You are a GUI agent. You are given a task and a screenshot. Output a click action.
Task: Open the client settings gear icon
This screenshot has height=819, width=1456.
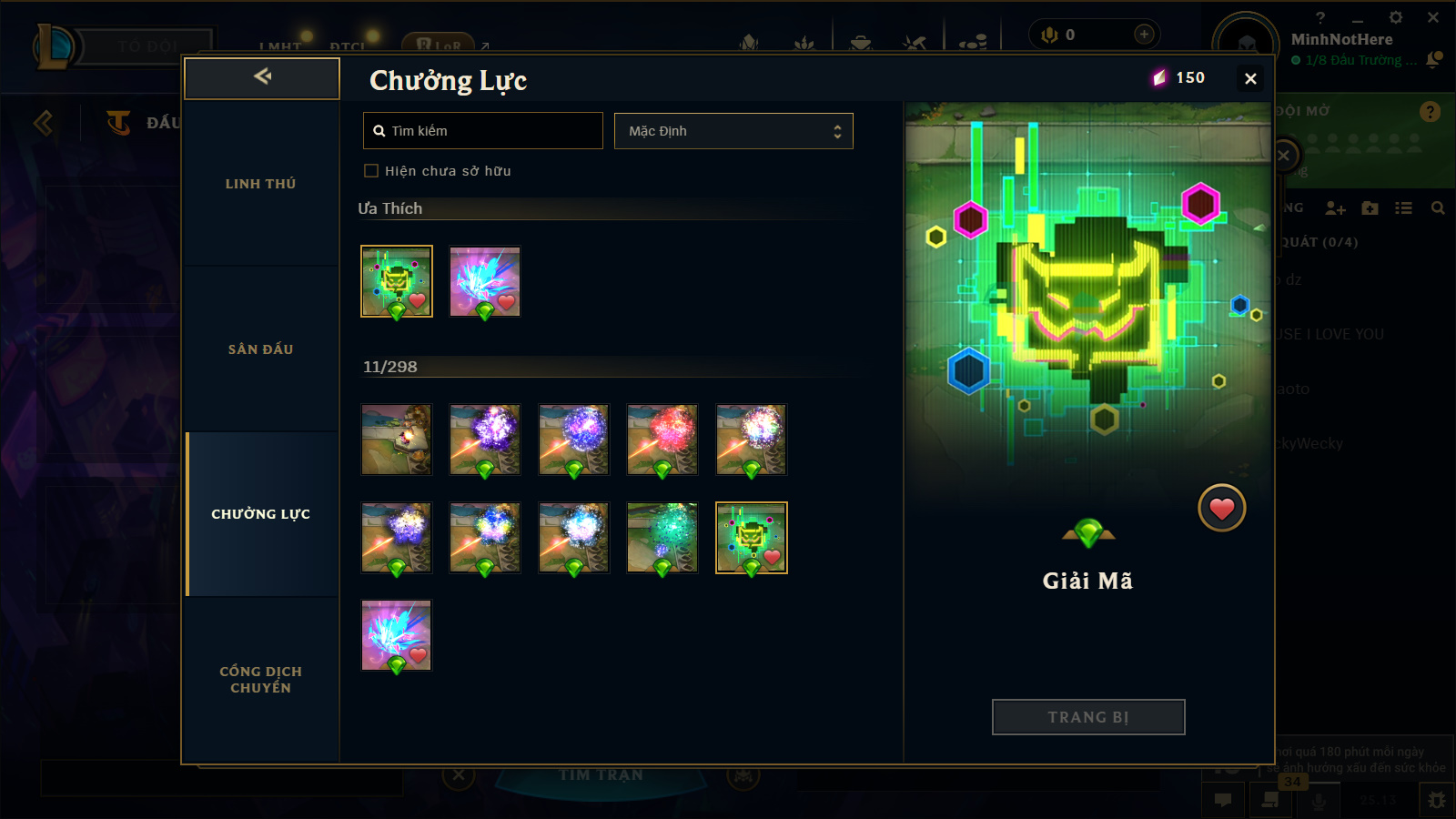point(1396,17)
